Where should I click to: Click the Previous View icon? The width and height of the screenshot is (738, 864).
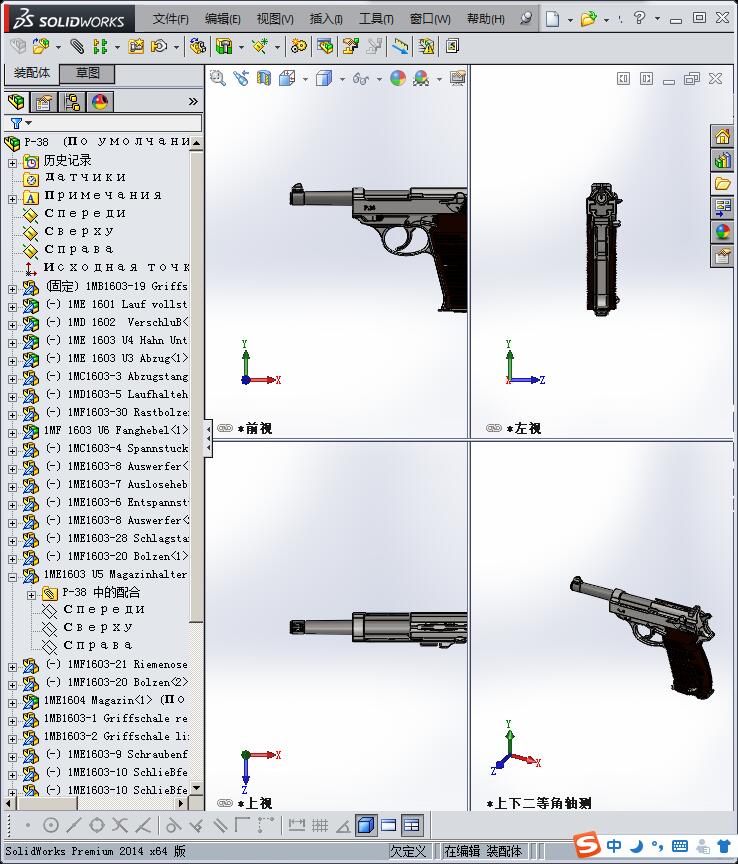(241, 78)
